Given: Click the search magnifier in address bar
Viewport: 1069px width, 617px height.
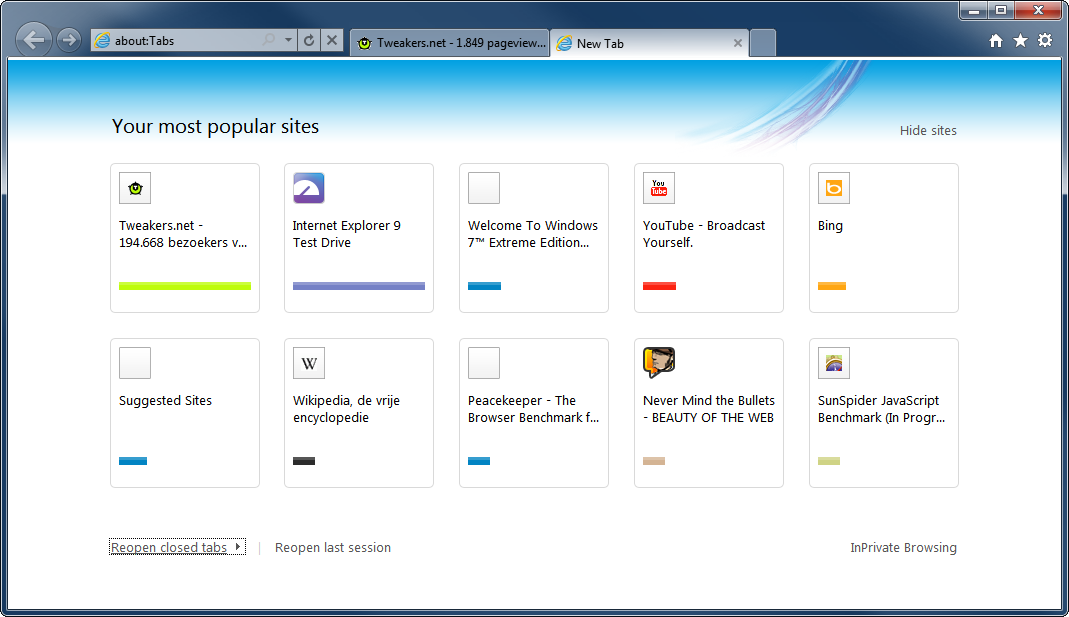Looking at the screenshot, I should point(269,40).
